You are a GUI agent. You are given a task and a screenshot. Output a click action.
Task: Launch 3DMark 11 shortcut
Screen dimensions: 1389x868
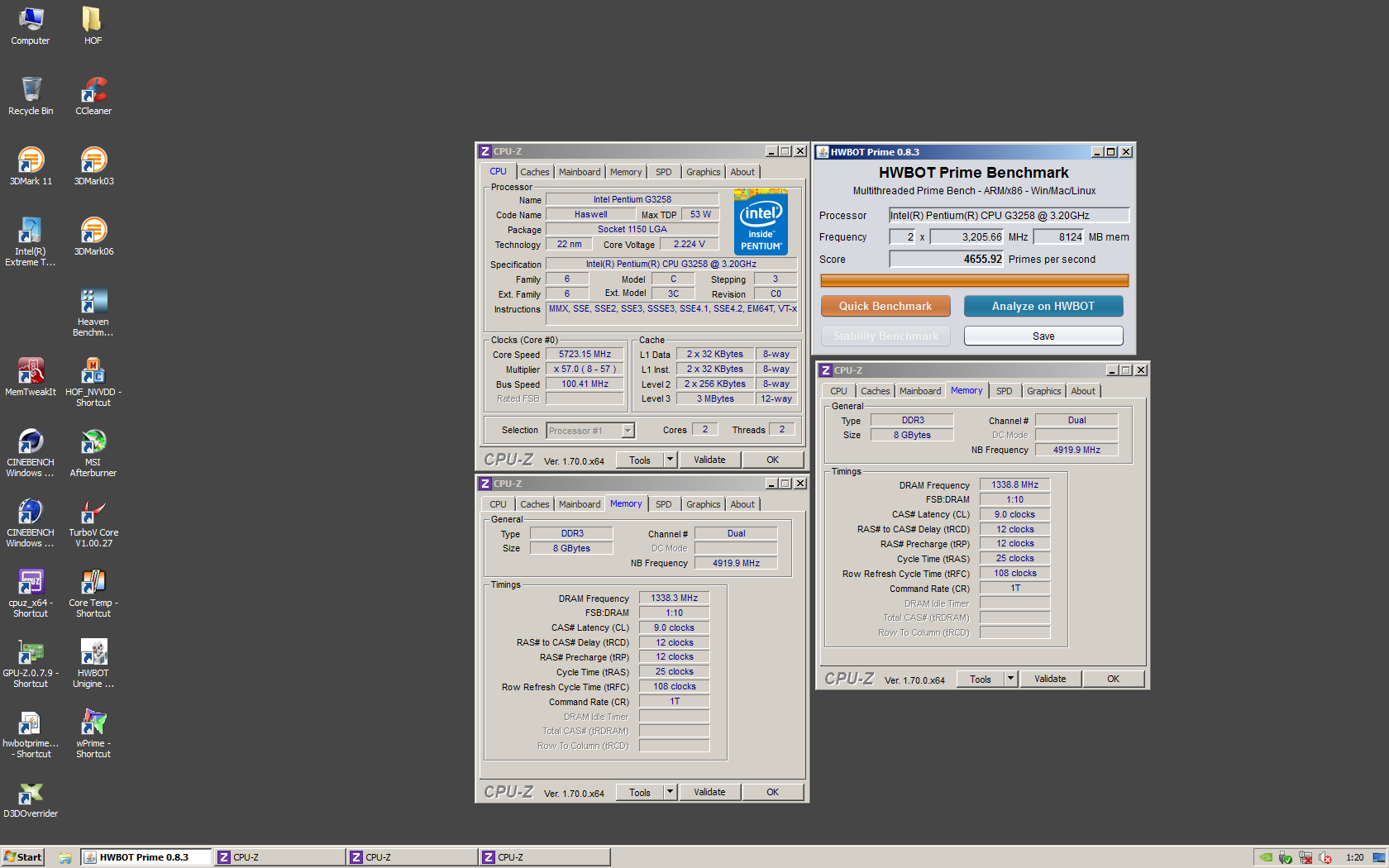[31, 166]
